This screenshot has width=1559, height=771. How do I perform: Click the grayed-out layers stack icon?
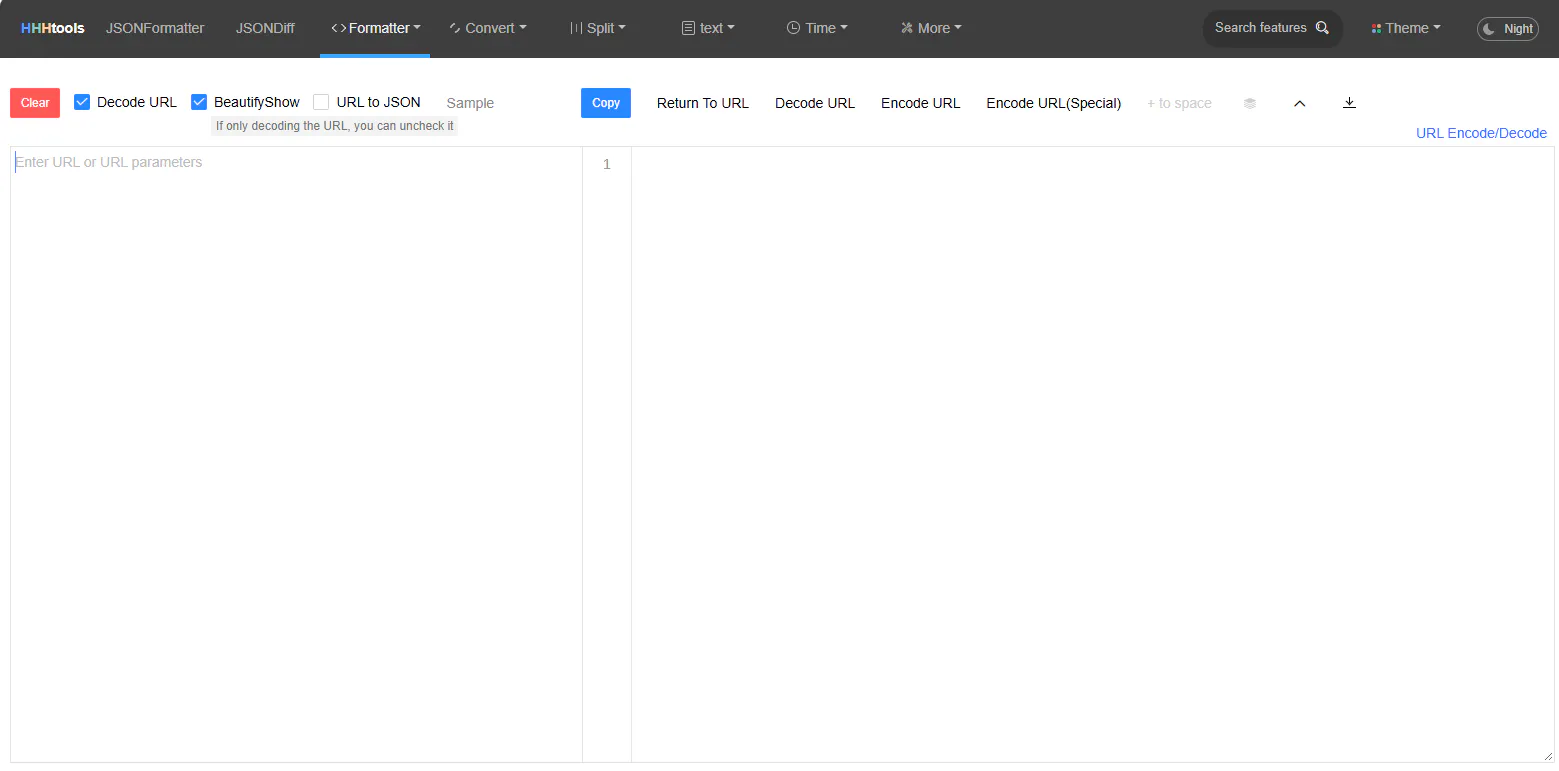coord(1250,103)
